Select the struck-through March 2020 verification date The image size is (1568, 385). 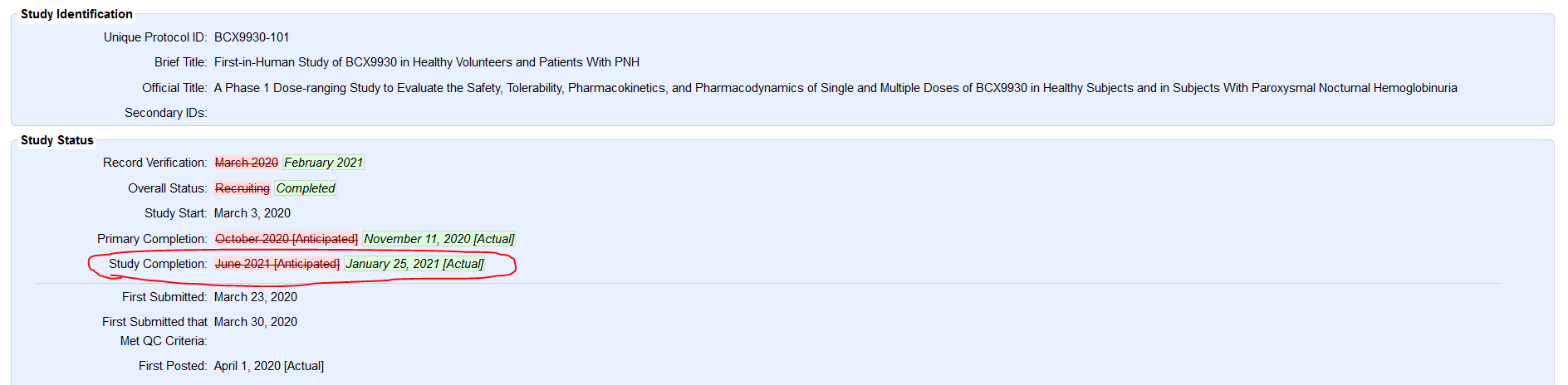[x=247, y=163]
